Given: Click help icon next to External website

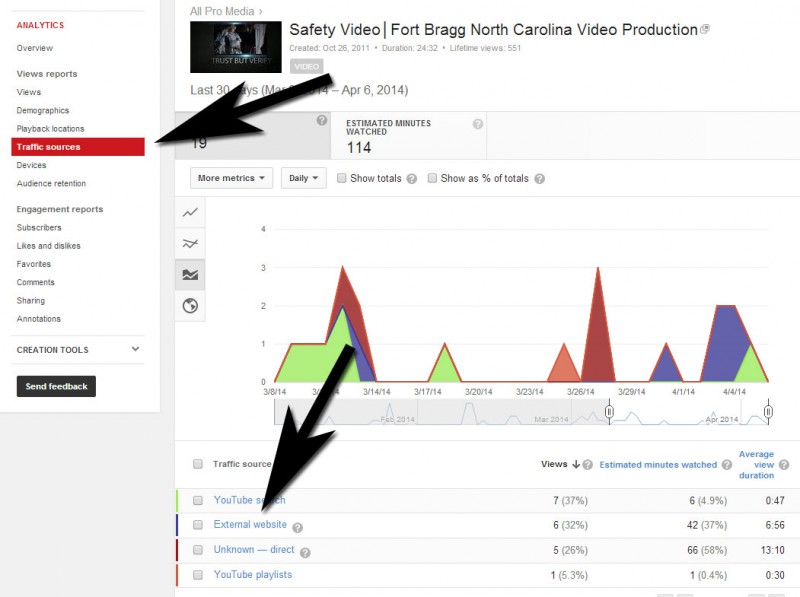Looking at the screenshot, I should [297, 528].
